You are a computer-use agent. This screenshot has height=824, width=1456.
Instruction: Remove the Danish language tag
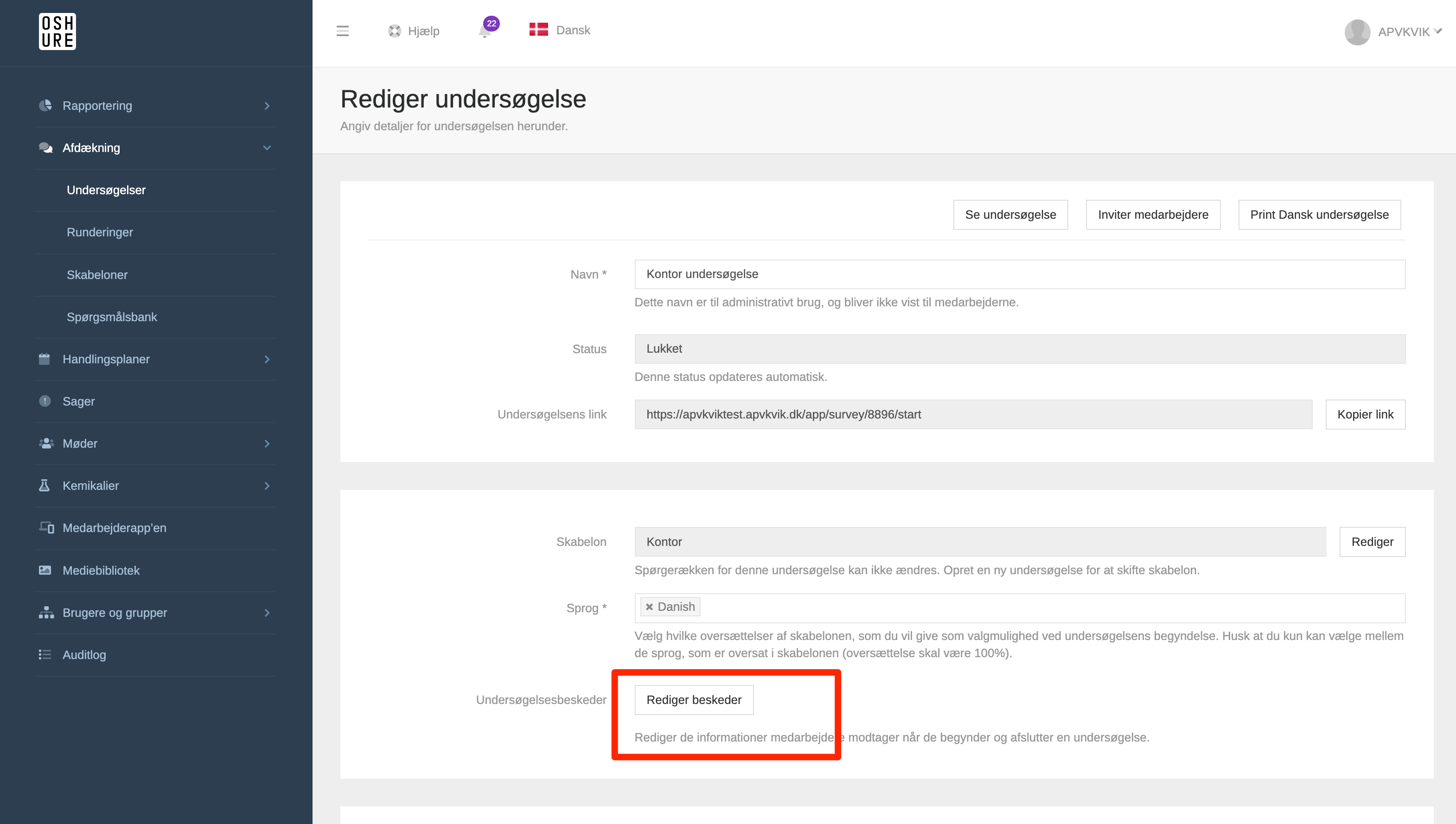(649, 607)
